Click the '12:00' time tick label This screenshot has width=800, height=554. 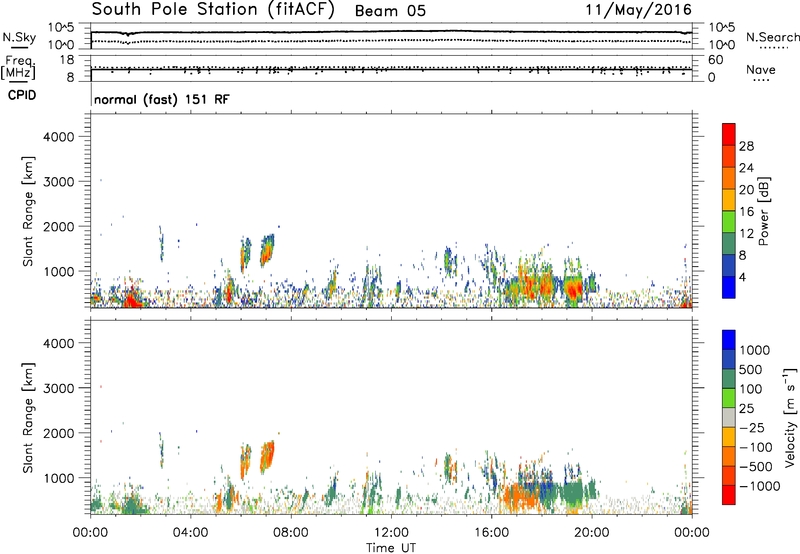click(x=391, y=533)
